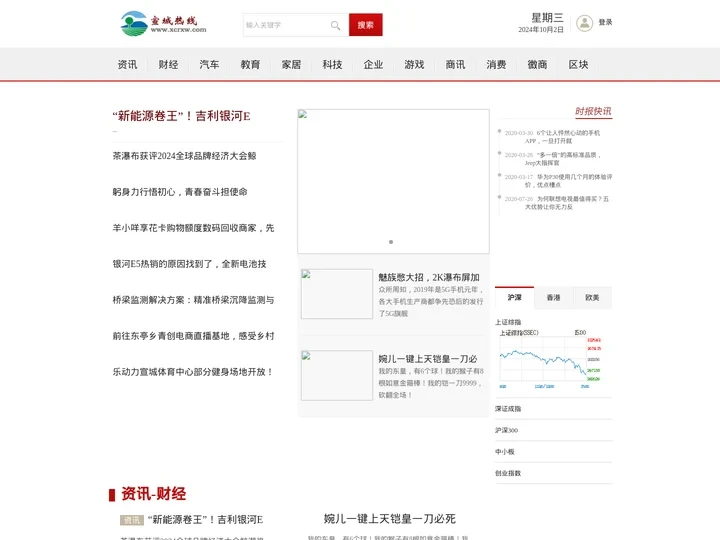The image size is (720, 540).
Task: Open news item “多一倍”的高标准品质 Jeep大指挥官
Action: pyautogui.click(x=562, y=159)
